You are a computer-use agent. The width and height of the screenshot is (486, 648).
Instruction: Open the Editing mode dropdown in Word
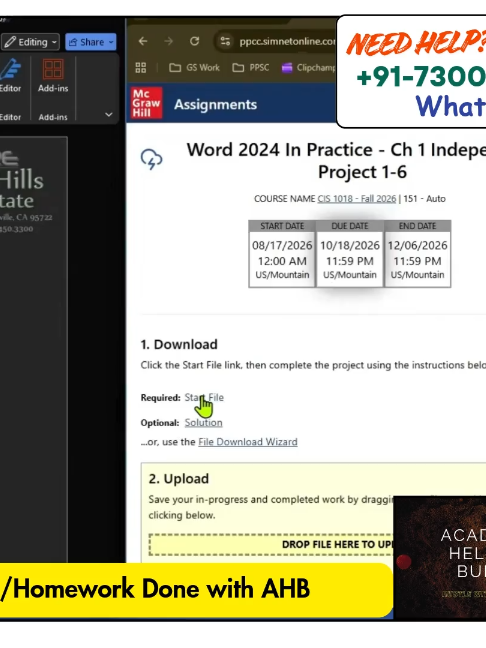click(x=31, y=42)
